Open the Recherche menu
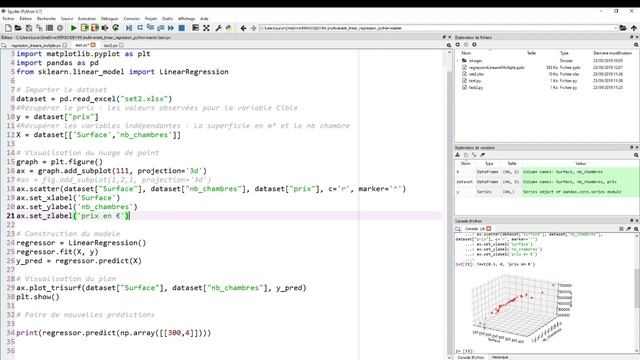Image resolution: width=640 pixels, height=360 pixels. tap(46, 19)
